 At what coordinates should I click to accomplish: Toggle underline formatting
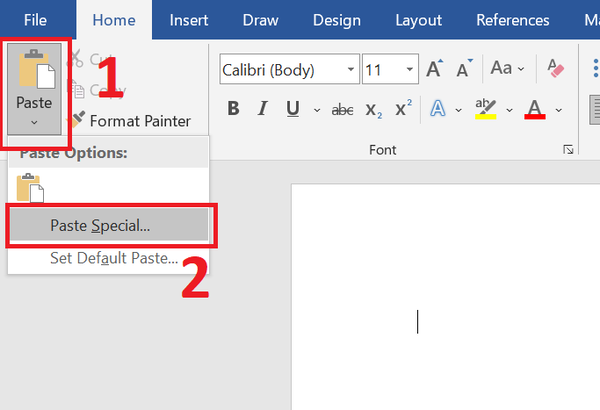click(293, 109)
